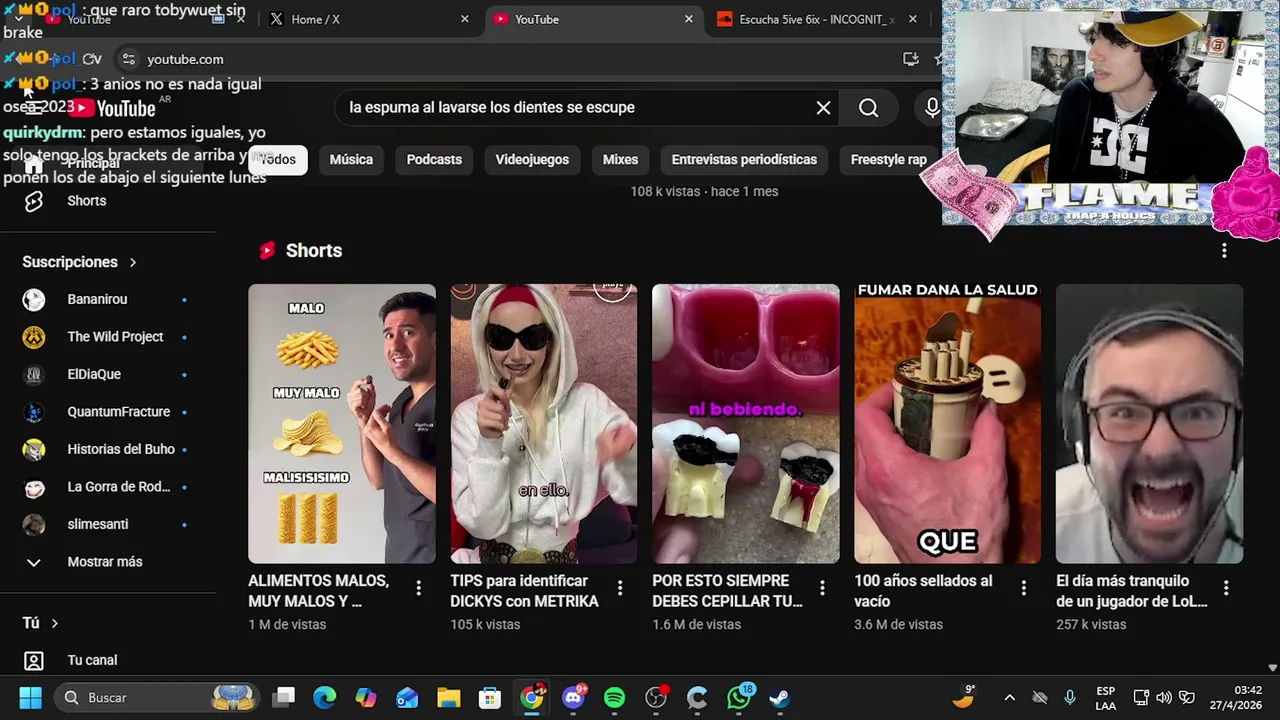Open Tu canal icon in sidebar

pyautogui.click(x=34, y=661)
